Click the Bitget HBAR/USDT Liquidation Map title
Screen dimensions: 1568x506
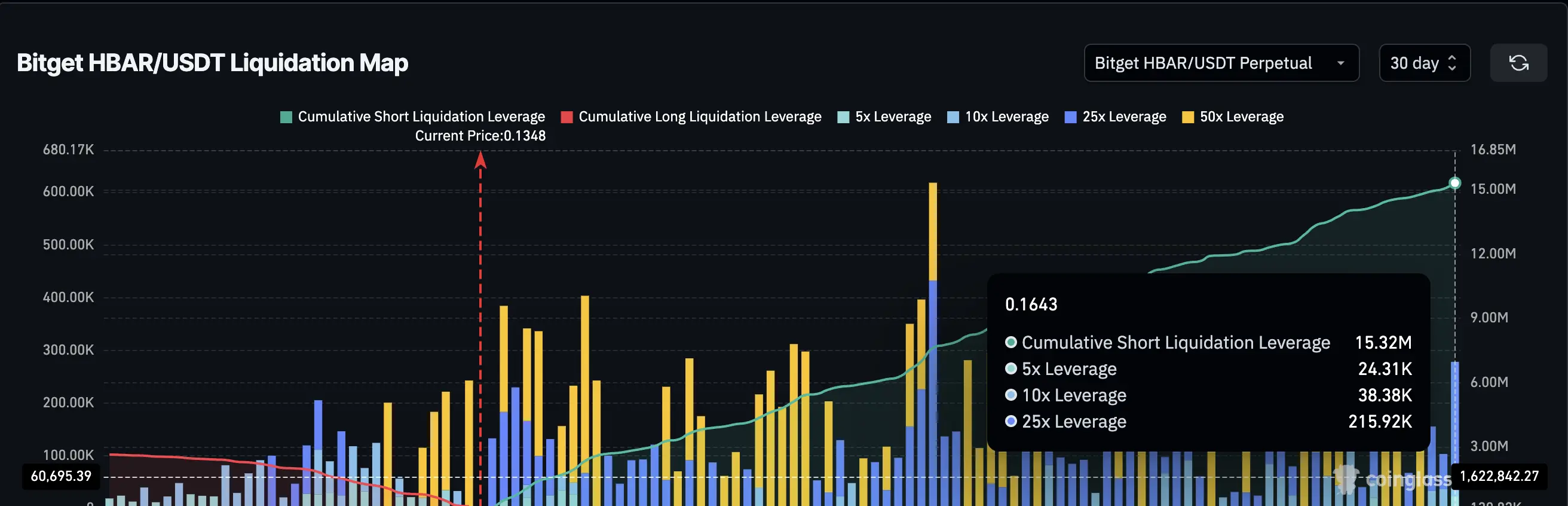(213, 63)
